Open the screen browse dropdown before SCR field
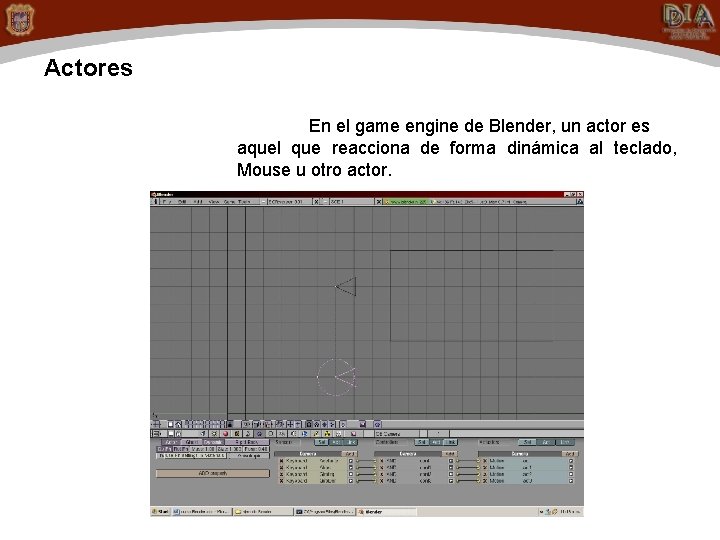 click(x=263, y=202)
